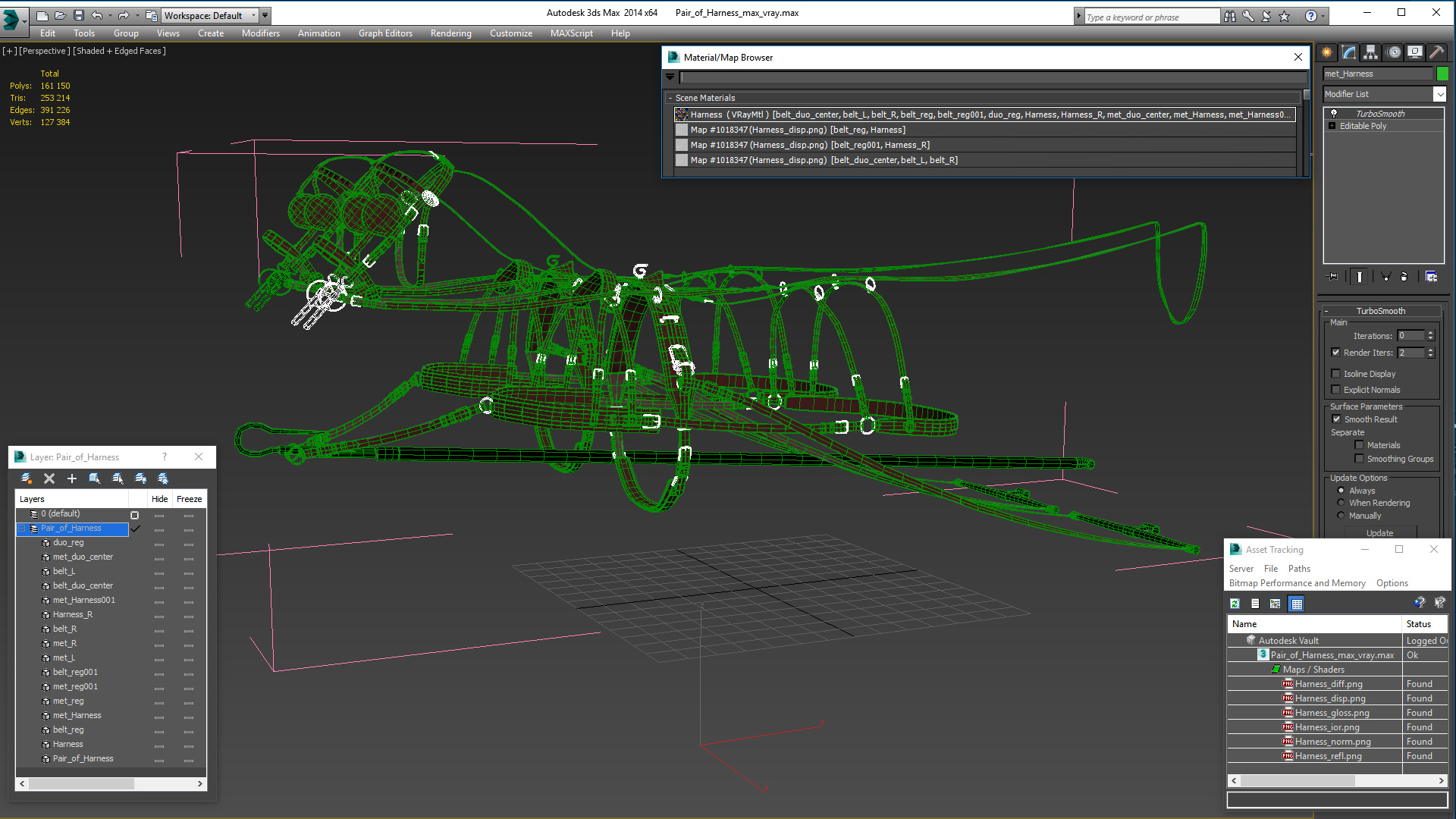The height and width of the screenshot is (819, 1456).
Task: Uncheck Smooth Result checkbox
Action: [x=1336, y=419]
